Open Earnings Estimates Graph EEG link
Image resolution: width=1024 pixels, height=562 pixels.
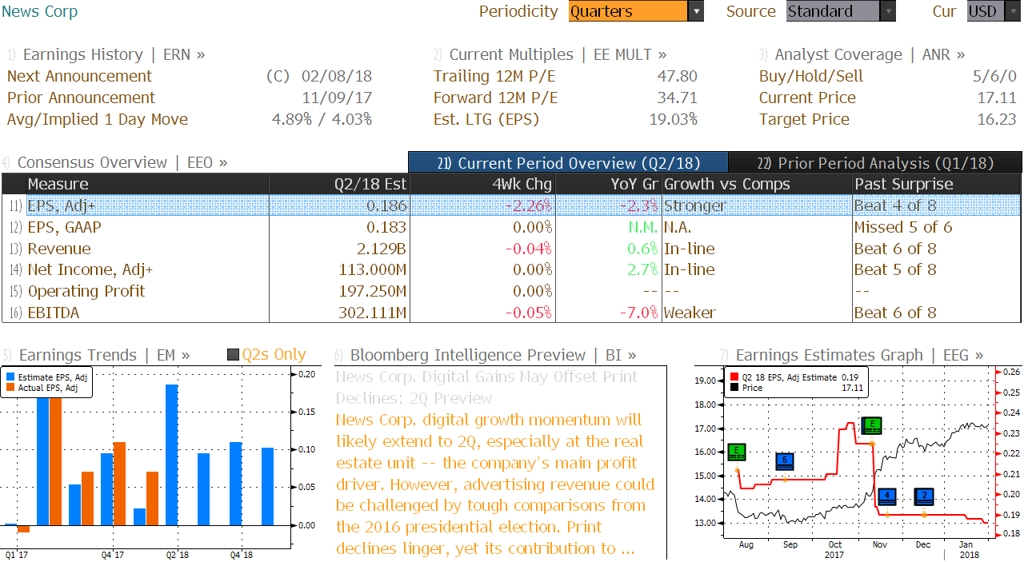tap(859, 355)
